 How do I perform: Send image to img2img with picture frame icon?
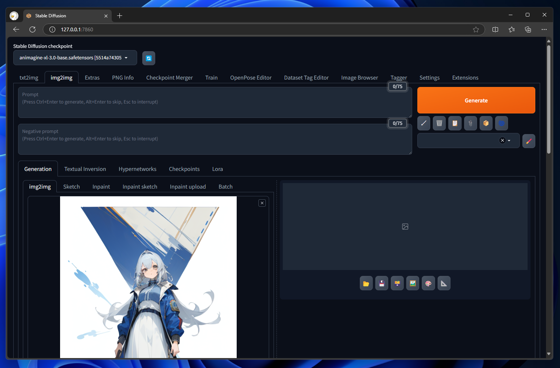coord(413,283)
